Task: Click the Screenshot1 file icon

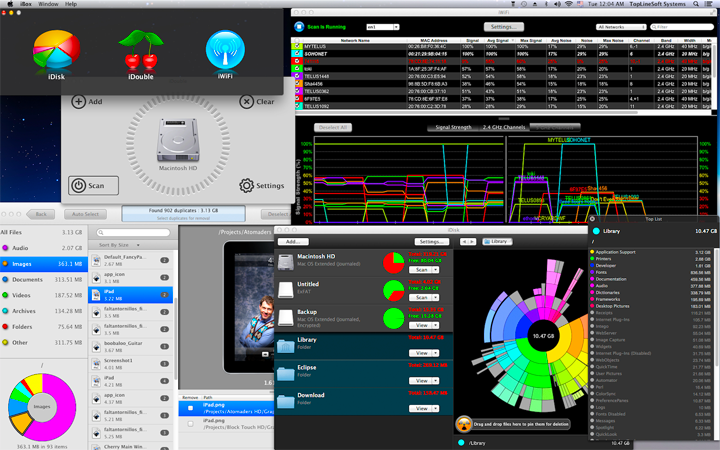Action: (96, 364)
